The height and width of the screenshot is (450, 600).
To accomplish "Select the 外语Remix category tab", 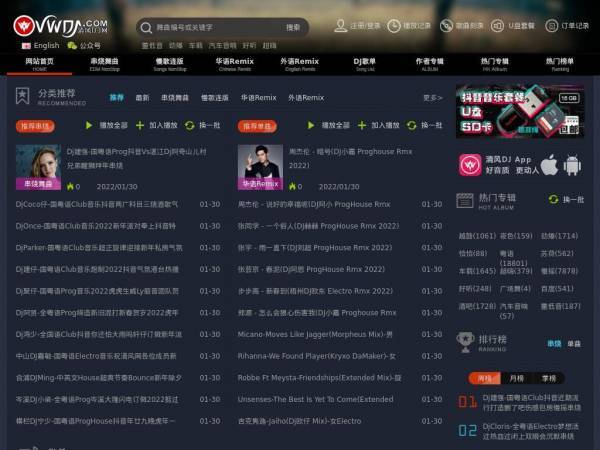I will (x=306, y=98).
